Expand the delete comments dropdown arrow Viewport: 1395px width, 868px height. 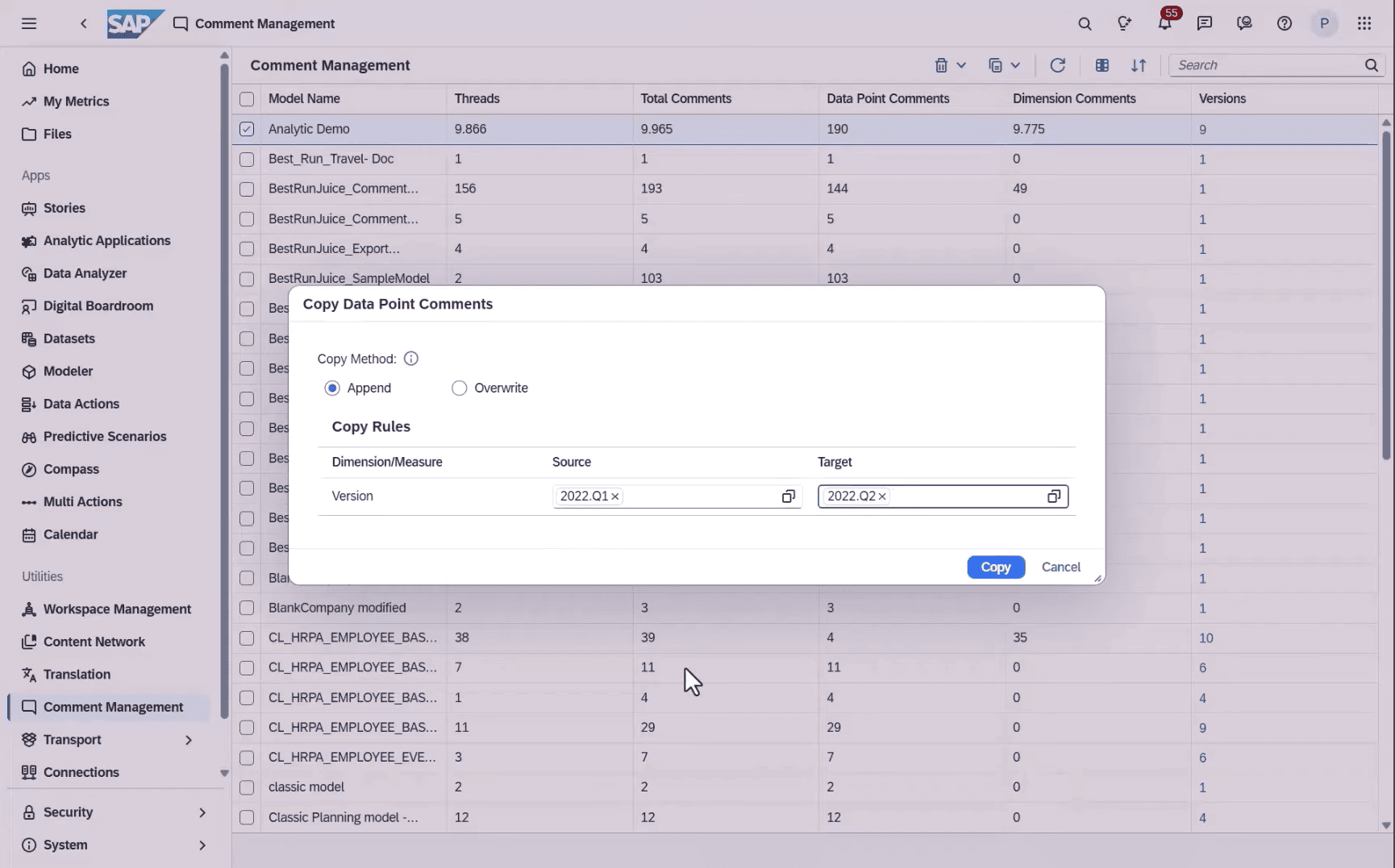(x=961, y=65)
